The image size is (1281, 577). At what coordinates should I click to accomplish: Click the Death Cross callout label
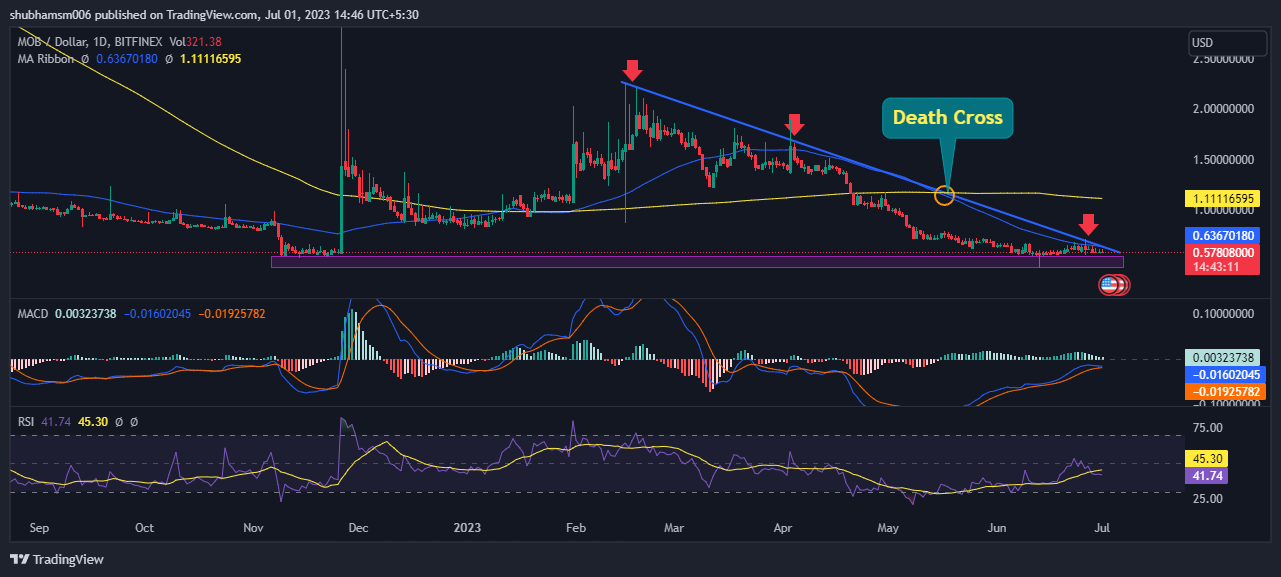[x=947, y=117]
